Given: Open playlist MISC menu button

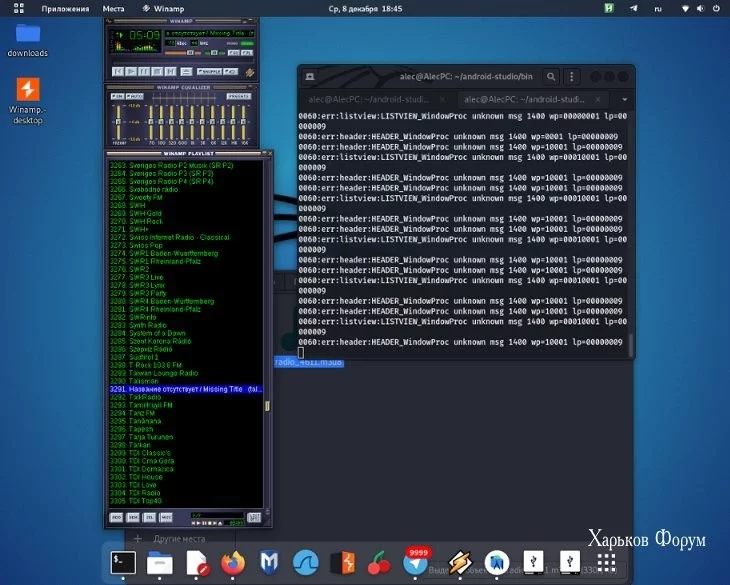Looking at the screenshot, I should (166, 518).
